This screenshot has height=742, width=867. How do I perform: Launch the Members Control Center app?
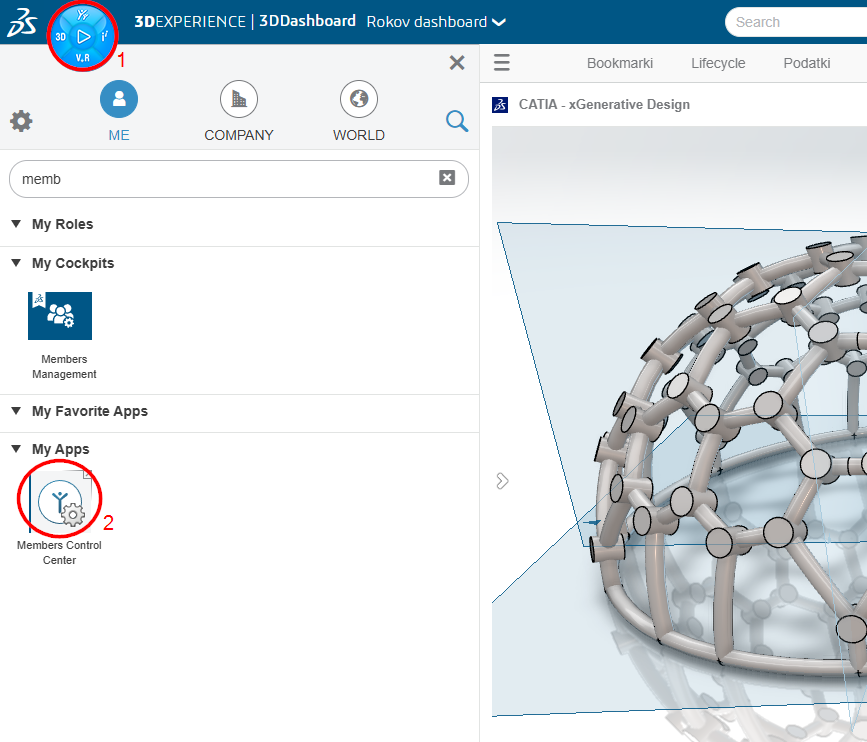click(60, 501)
